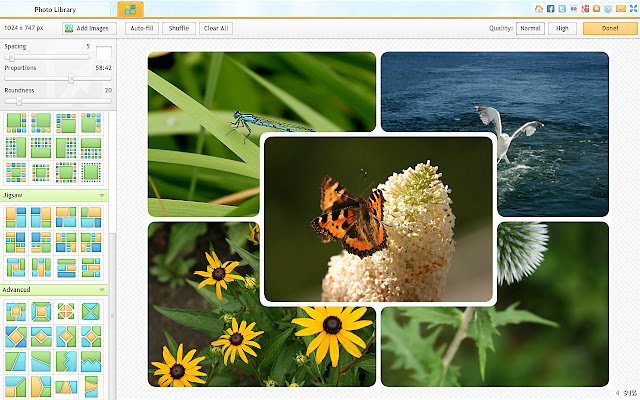The width and height of the screenshot is (640, 400).
Task: Pick the layout with tall green block on right
Action: click(x=16, y=147)
